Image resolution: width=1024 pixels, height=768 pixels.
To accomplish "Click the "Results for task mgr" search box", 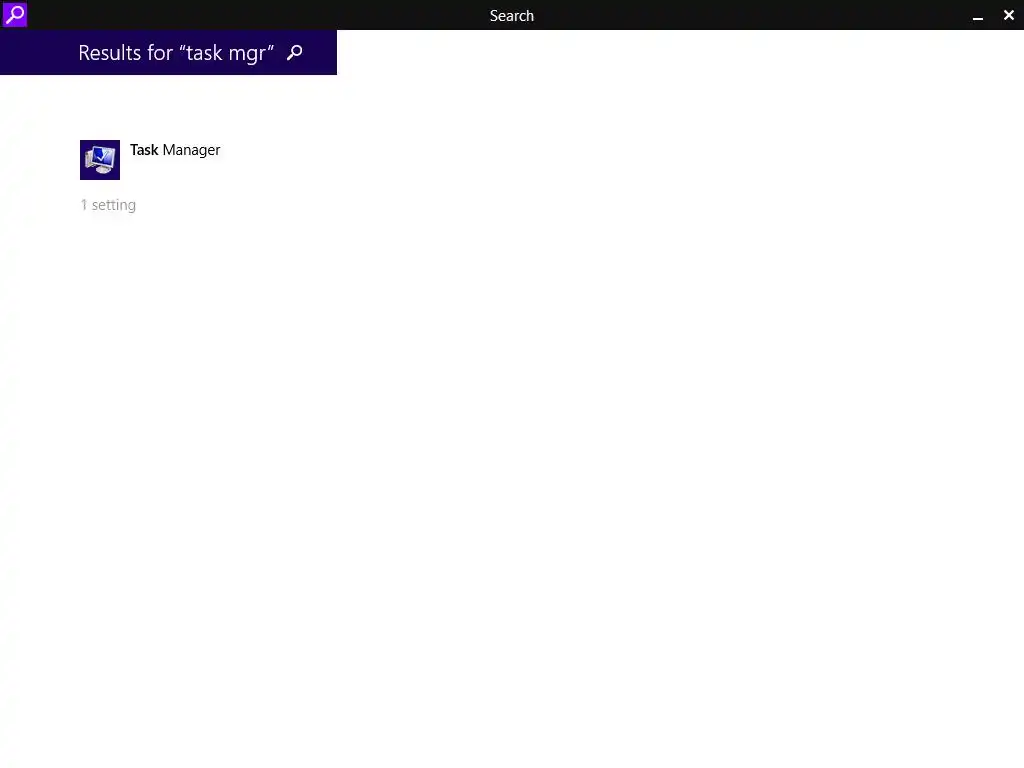I will point(168,52).
